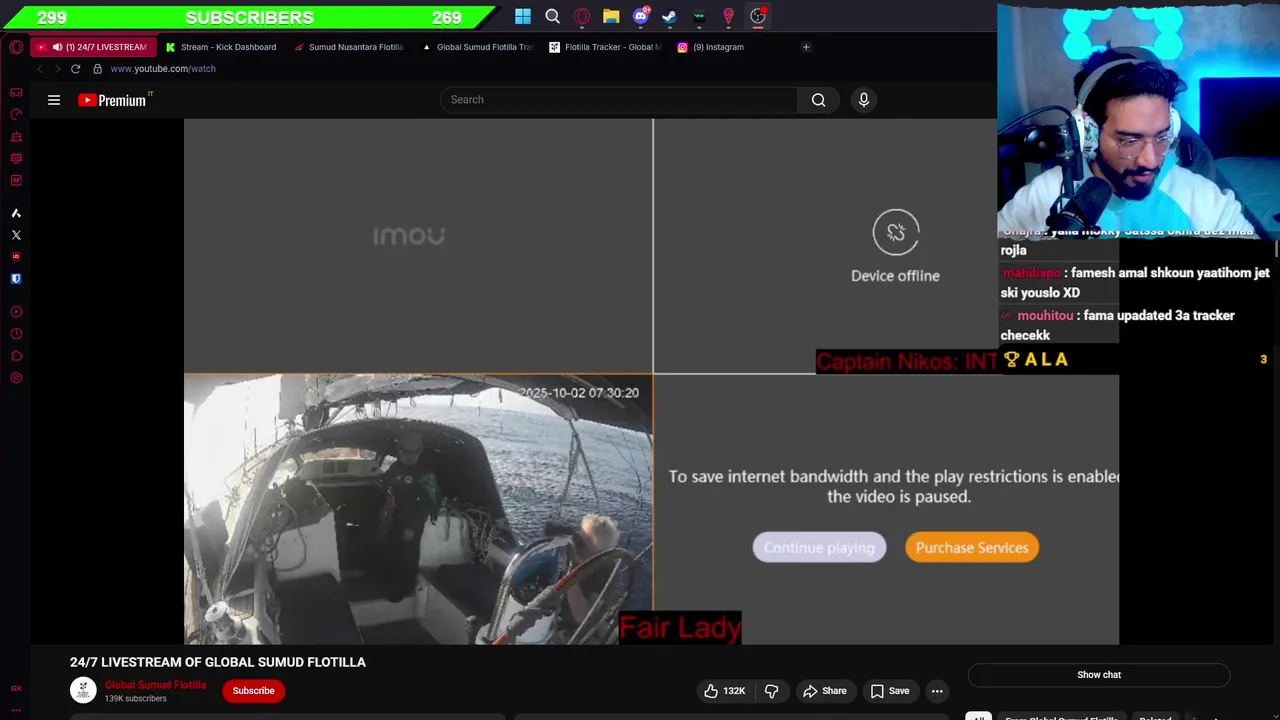The image size is (1280, 720).
Task: Switch to 24/7 LIVESTREAM tab
Action: coord(94,47)
